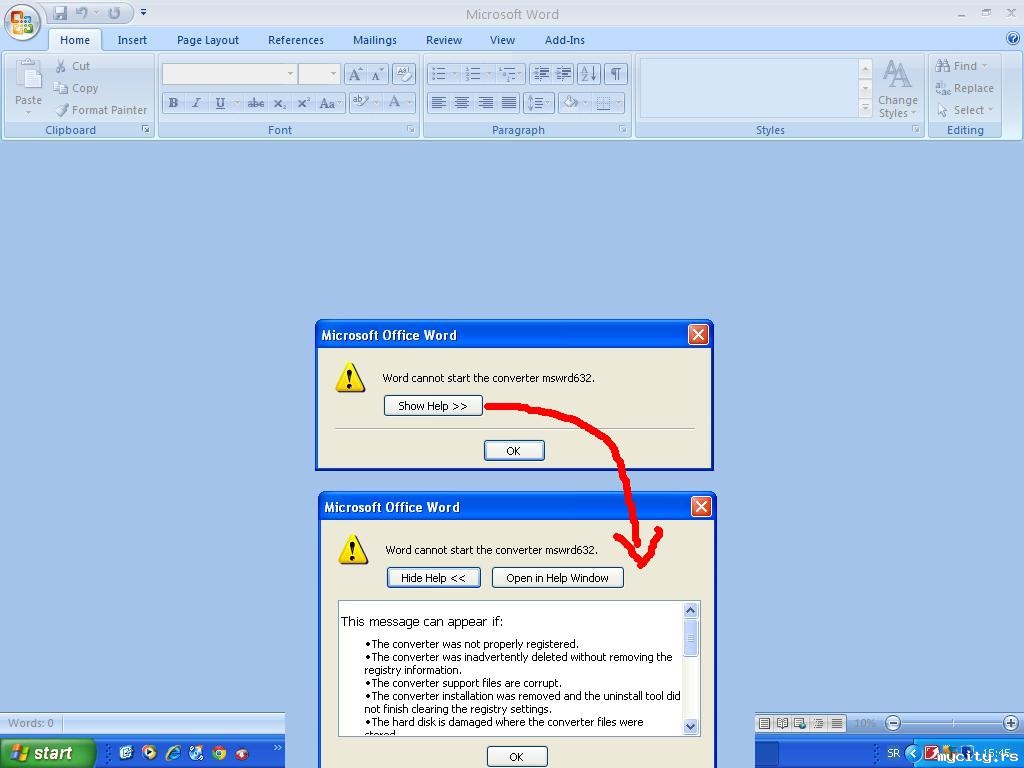
Task: Open the Mailings tab
Action: pos(375,40)
